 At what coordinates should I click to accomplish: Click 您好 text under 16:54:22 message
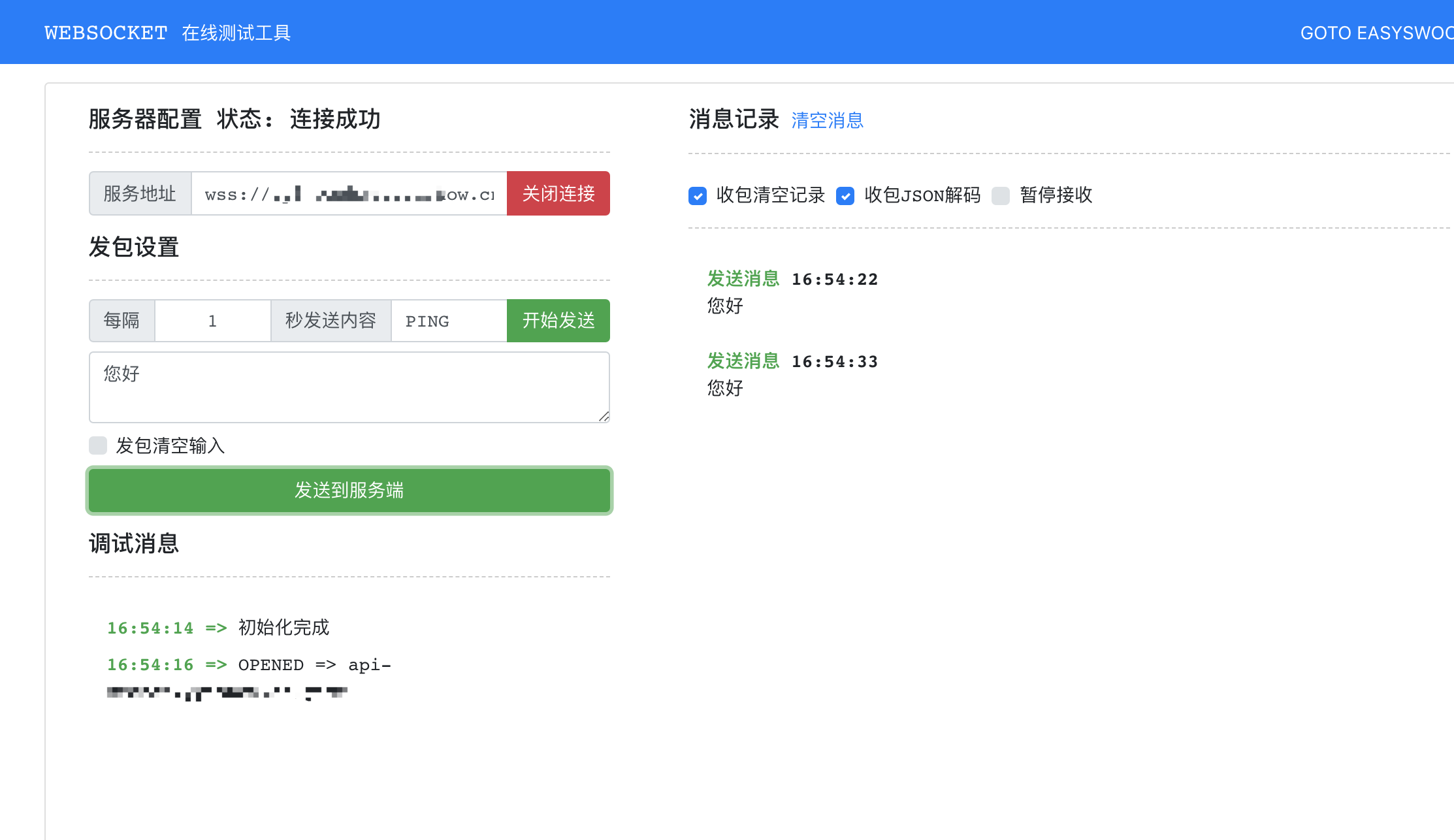pyautogui.click(x=725, y=306)
